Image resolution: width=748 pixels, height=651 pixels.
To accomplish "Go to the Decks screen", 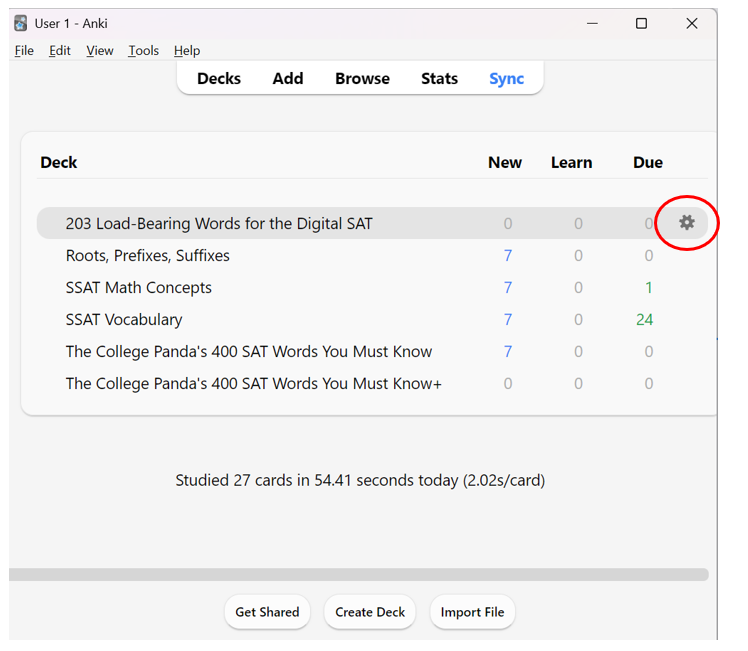I will pyautogui.click(x=219, y=78).
